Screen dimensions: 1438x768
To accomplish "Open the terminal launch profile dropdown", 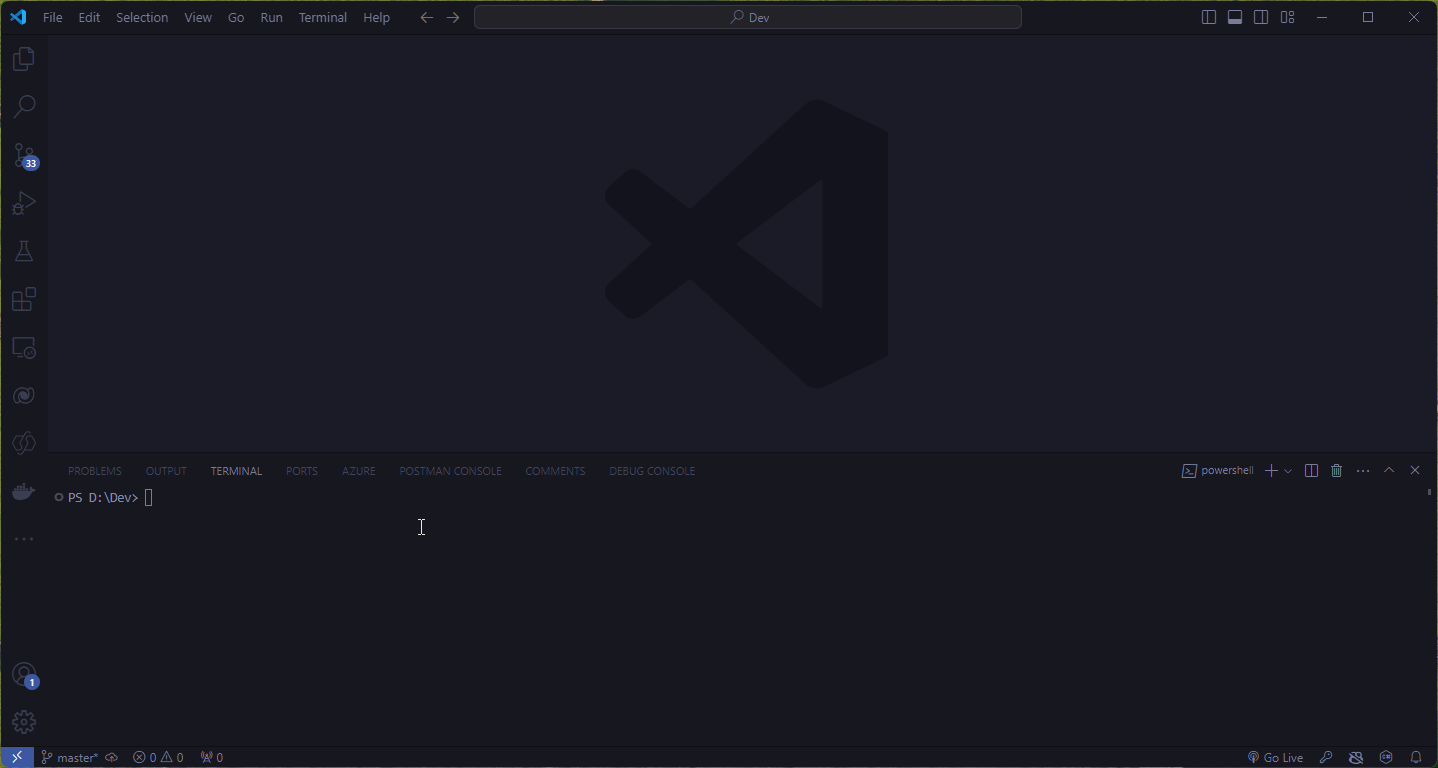I will [1289, 470].
